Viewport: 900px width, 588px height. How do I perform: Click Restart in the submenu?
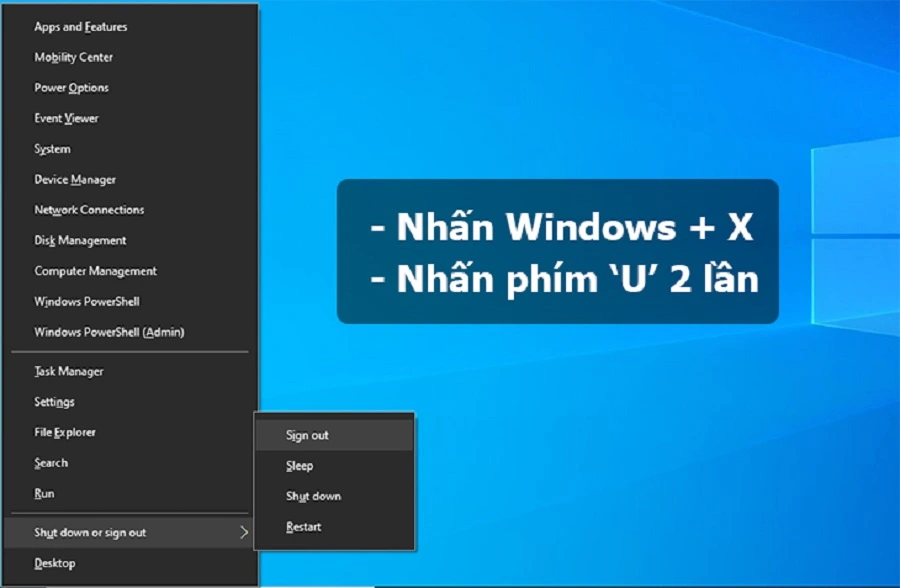click(335, 527)
